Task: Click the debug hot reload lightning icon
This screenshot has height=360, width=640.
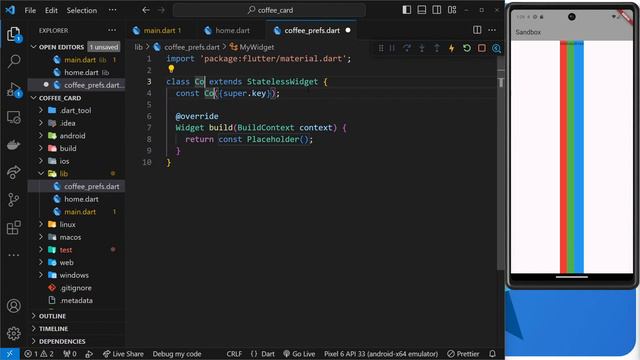Action: click(451, 48)
